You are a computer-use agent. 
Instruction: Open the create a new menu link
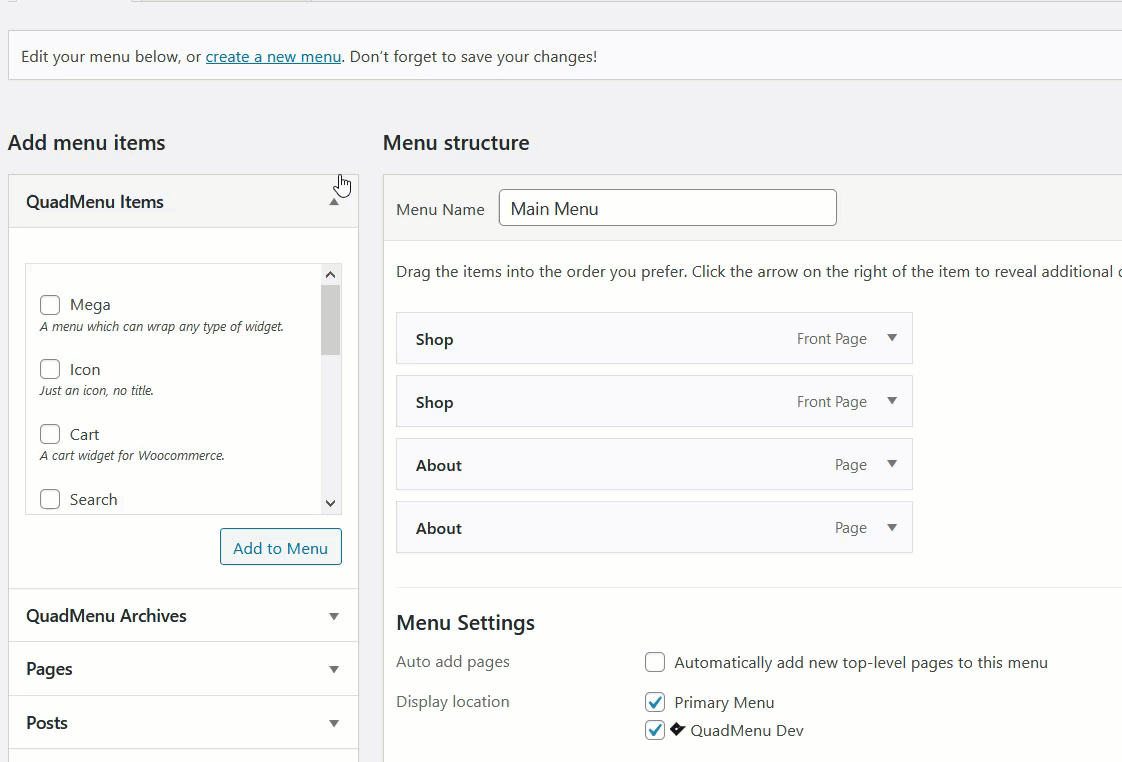pos(273,57)
